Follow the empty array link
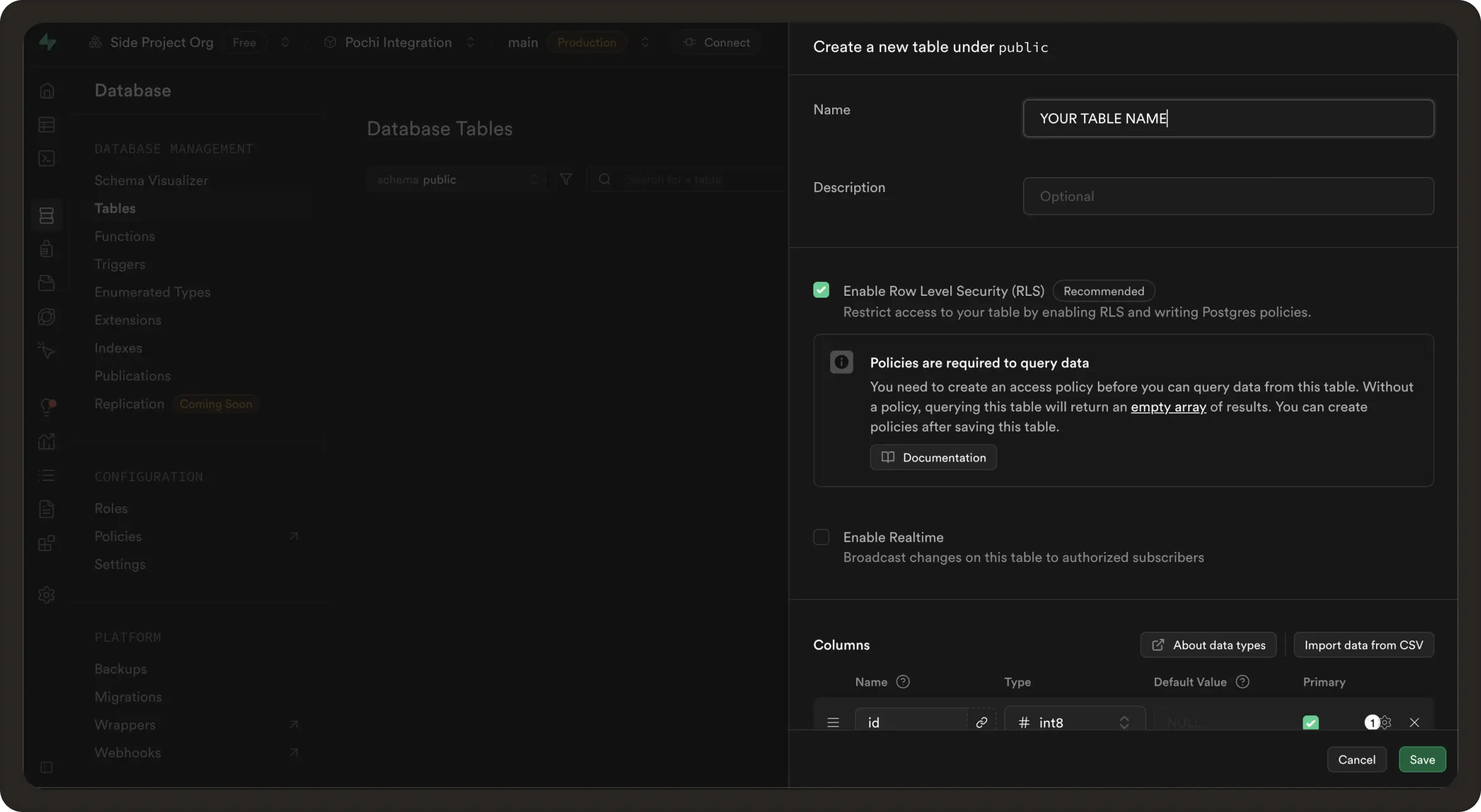Image resolution: width=1481 pixels, height=812 pixels. click(x=1168, y=407)
